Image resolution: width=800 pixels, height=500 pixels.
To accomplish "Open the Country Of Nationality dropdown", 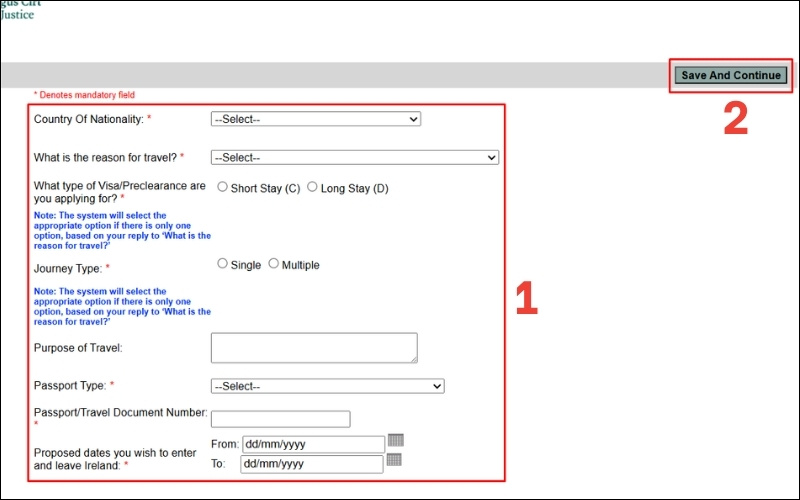I will pyautogui.click(x=315, y=119).
